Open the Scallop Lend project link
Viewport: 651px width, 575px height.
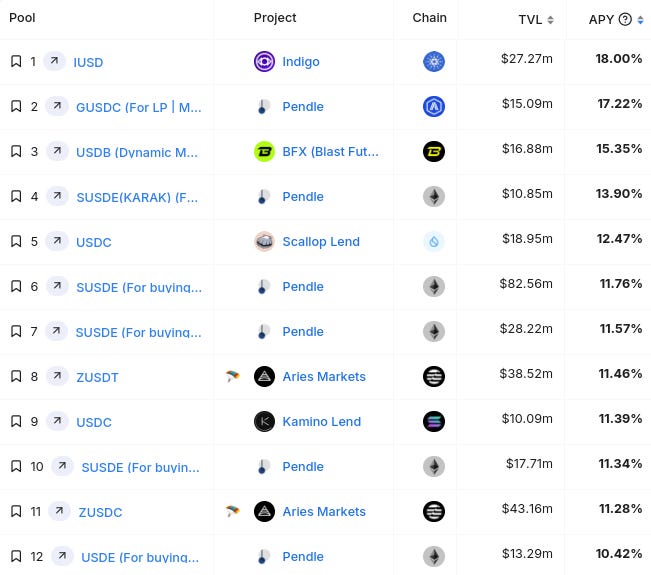[x=321, y=241]
